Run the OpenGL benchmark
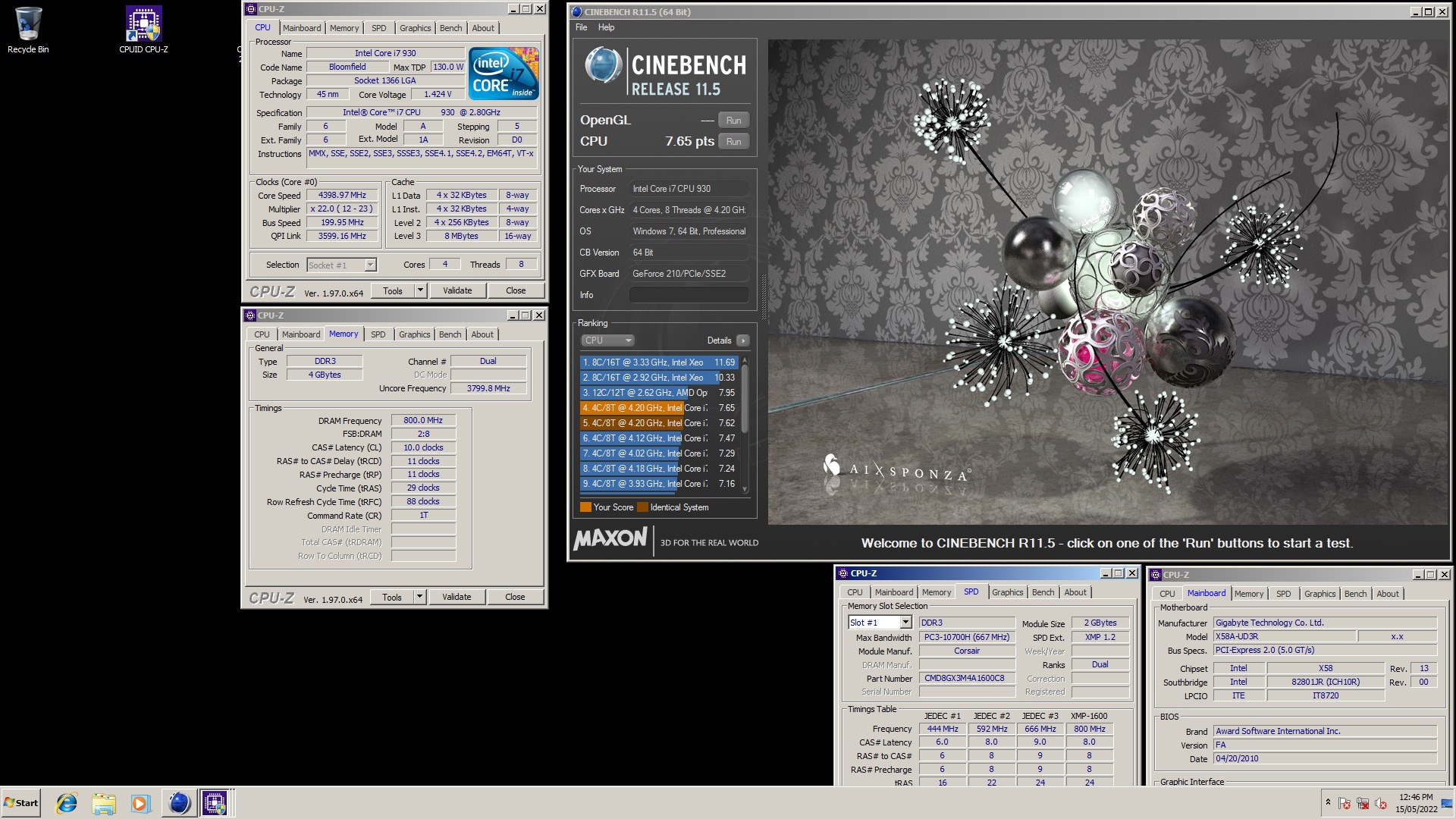 [x=734, y=120]
